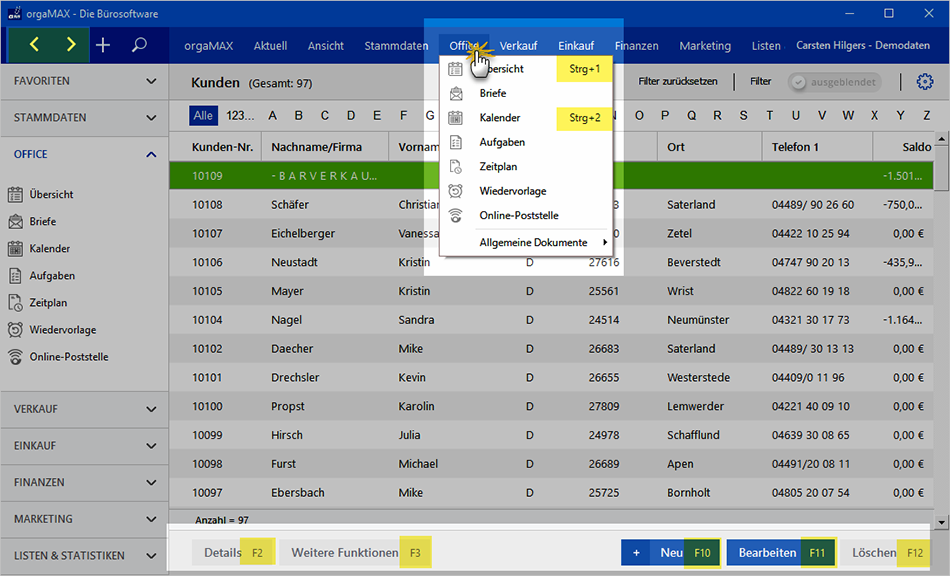Open the Marketing menu

point(705,45)
